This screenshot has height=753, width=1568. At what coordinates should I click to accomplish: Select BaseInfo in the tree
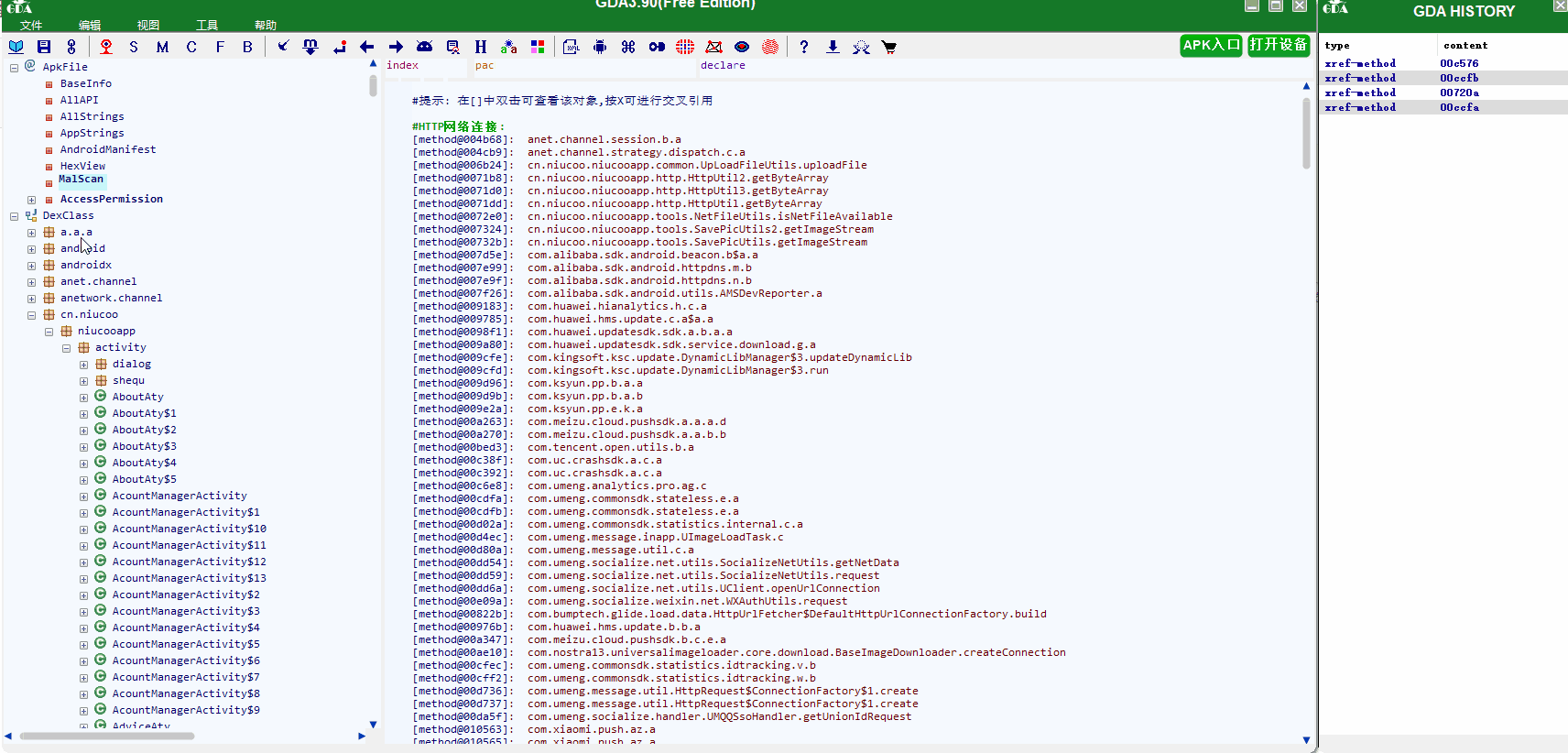(x=86, y=83)
